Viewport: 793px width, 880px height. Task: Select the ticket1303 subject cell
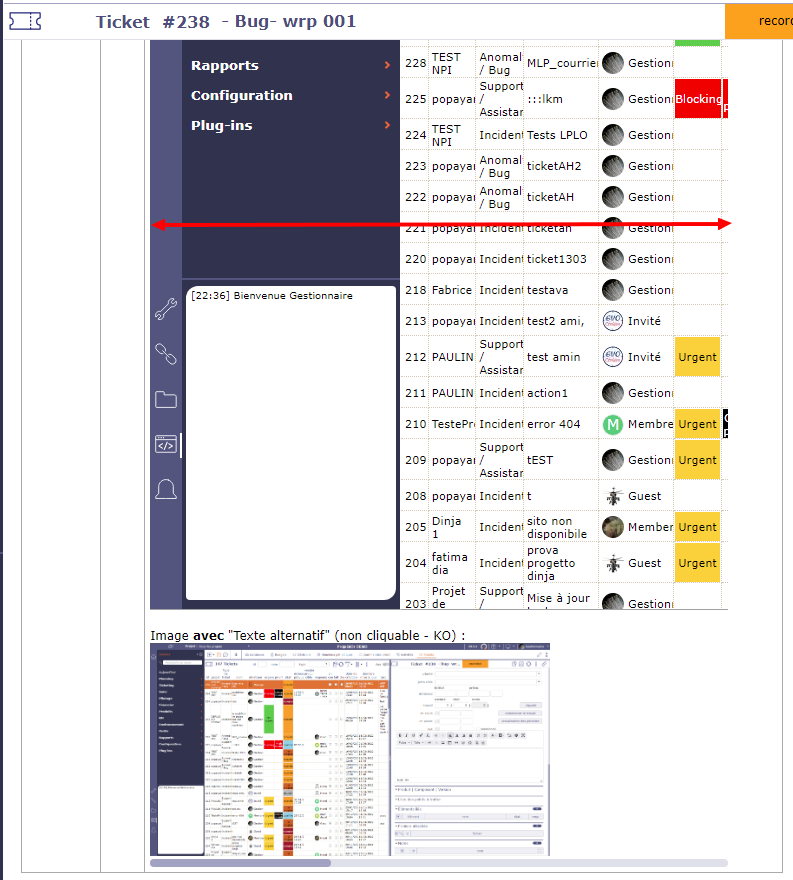click(560, 259)
